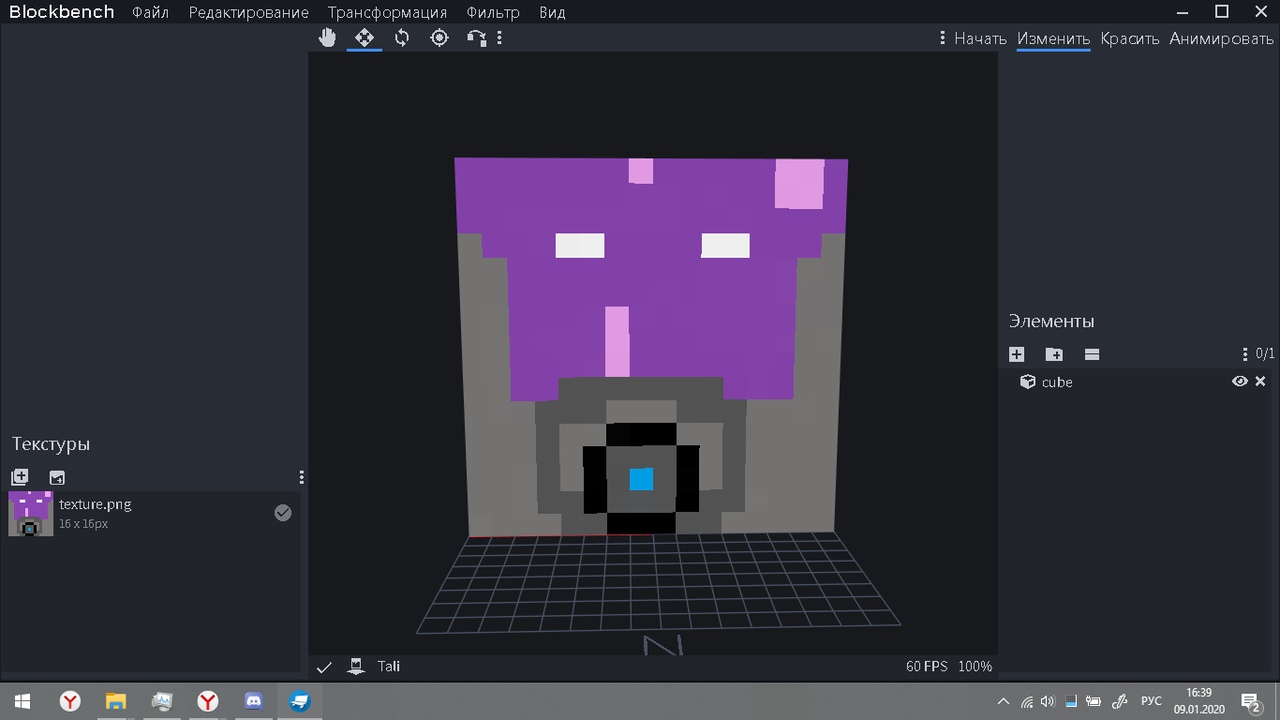Open the Текстуры panel three-dots menu
Viewport: 1280px width, 720px height.
coord(301,478)
